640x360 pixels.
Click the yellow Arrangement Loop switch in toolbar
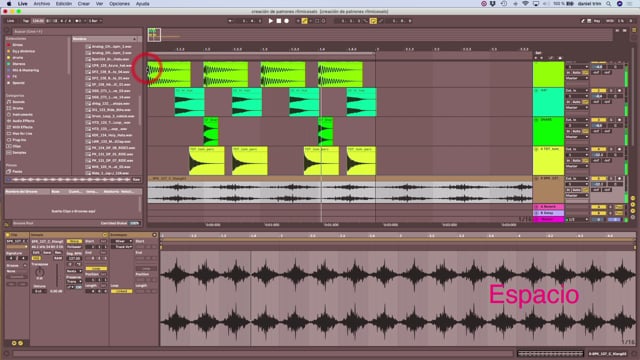pos(373,21)
